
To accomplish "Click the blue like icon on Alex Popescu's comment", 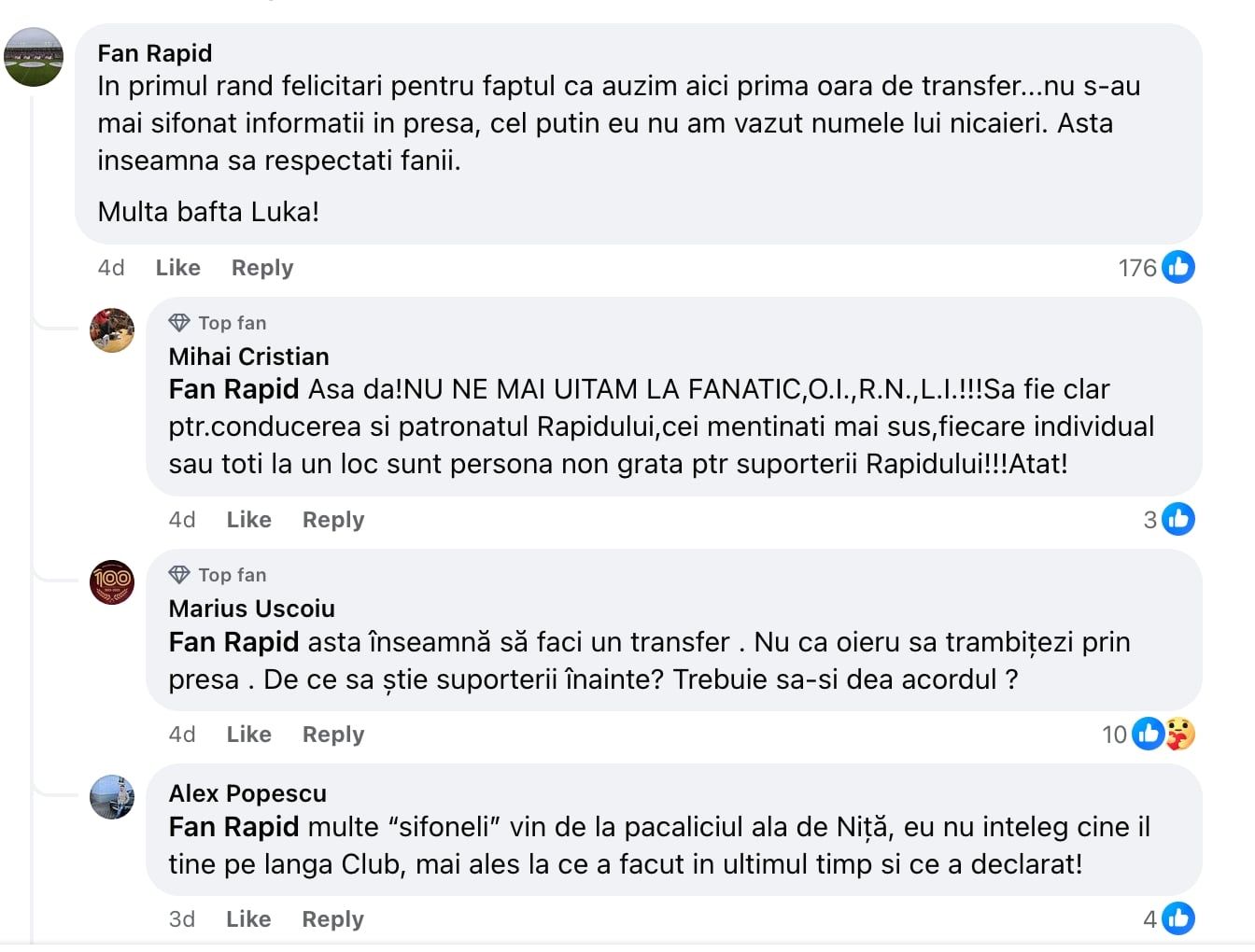I will (1178, 918).
